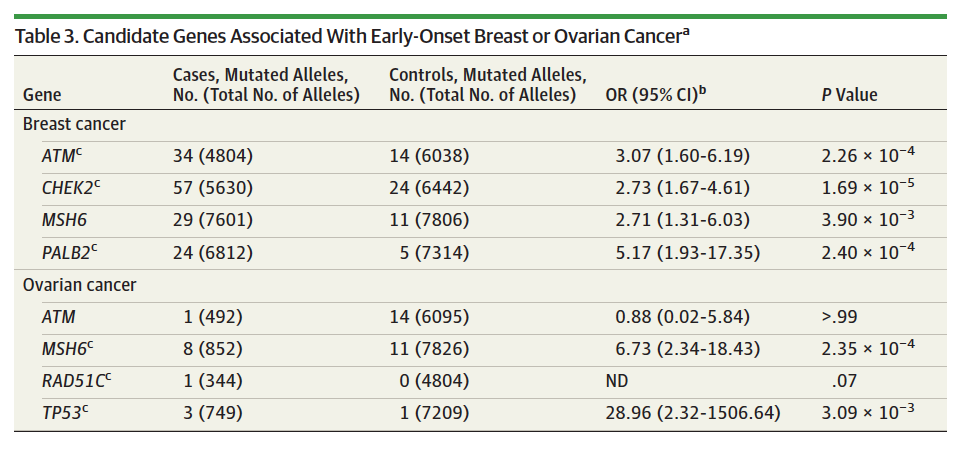Image resolution: width=966 pixels, height=454 pixels.
Task: Select the cases cell reading 34 (4804)
Action: (x=214, y=157)
